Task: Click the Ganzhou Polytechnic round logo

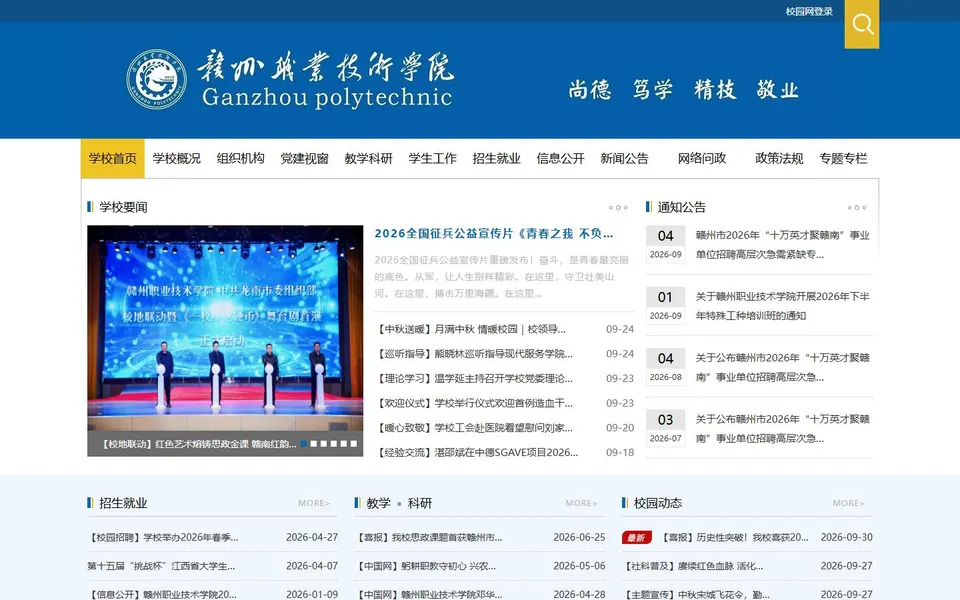Action: (x=156, y=79)
